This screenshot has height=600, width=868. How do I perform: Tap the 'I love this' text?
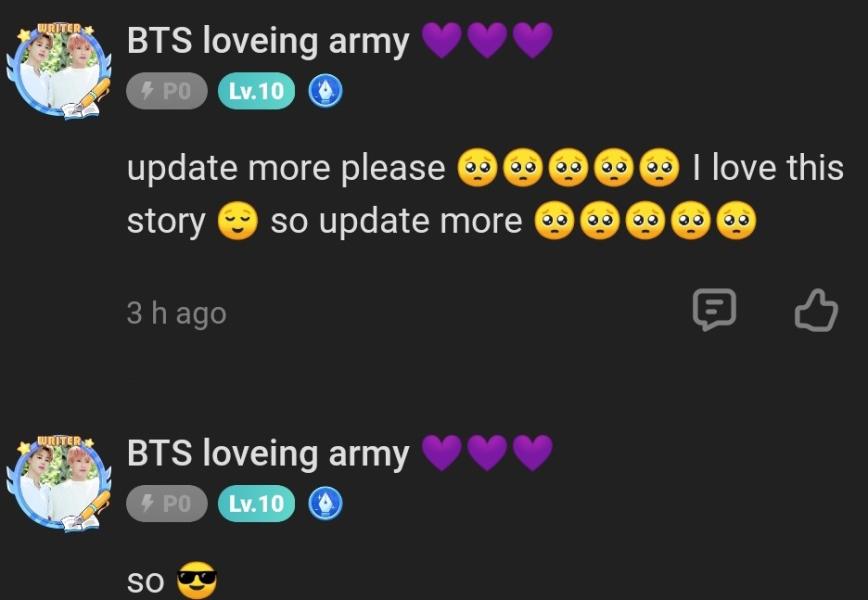click(x=768, y=167)
